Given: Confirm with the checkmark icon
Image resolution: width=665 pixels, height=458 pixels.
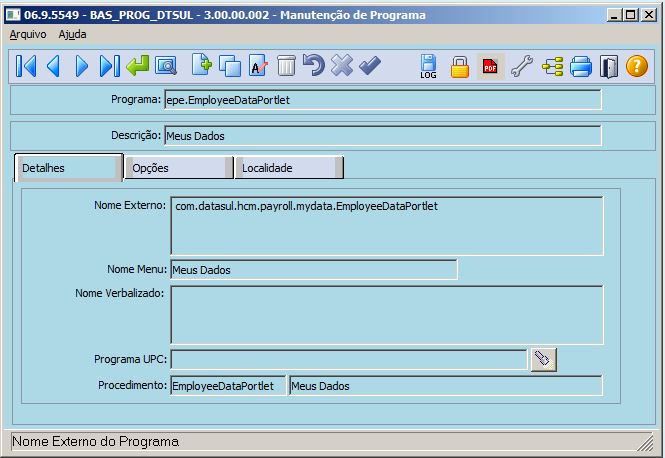Looking at the screenshot, I should [x=370, y=66].
